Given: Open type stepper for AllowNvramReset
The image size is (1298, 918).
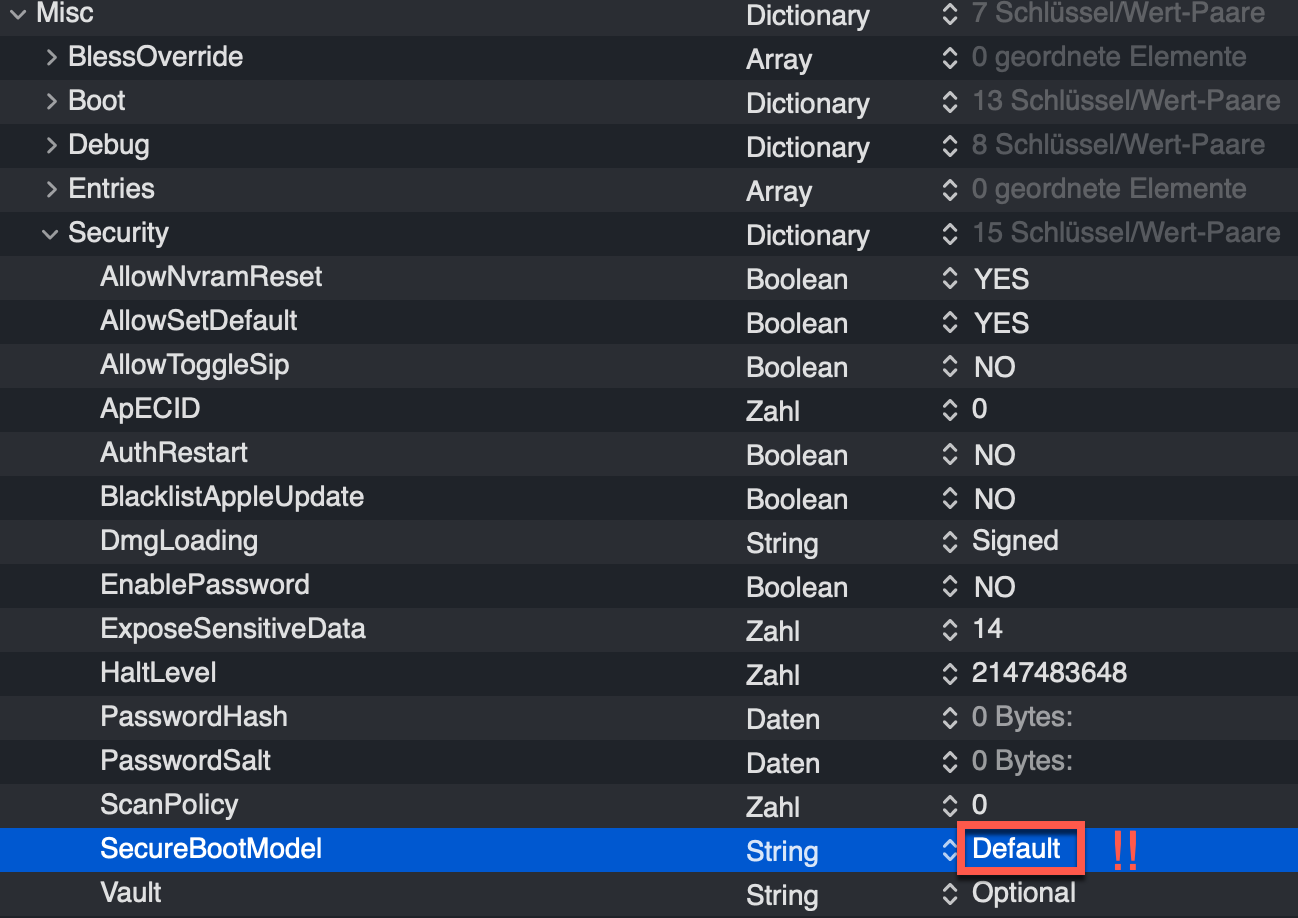Looking at the screenshot, I should (949, 280).
